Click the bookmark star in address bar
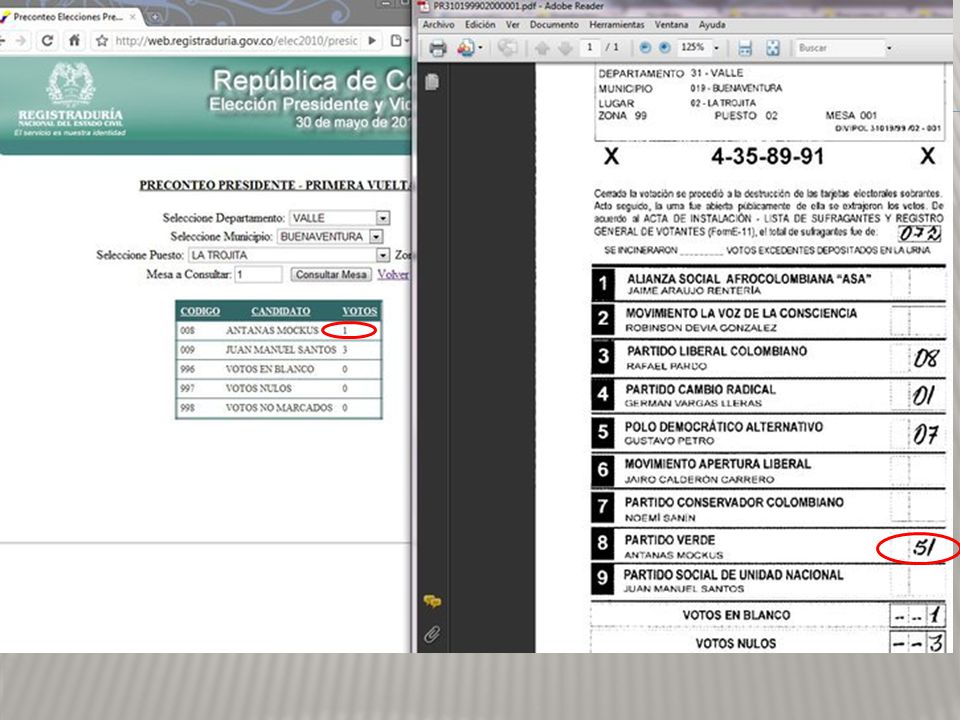Image resolution: width=960 pixels, height=720 pixels. pos(102,41)
